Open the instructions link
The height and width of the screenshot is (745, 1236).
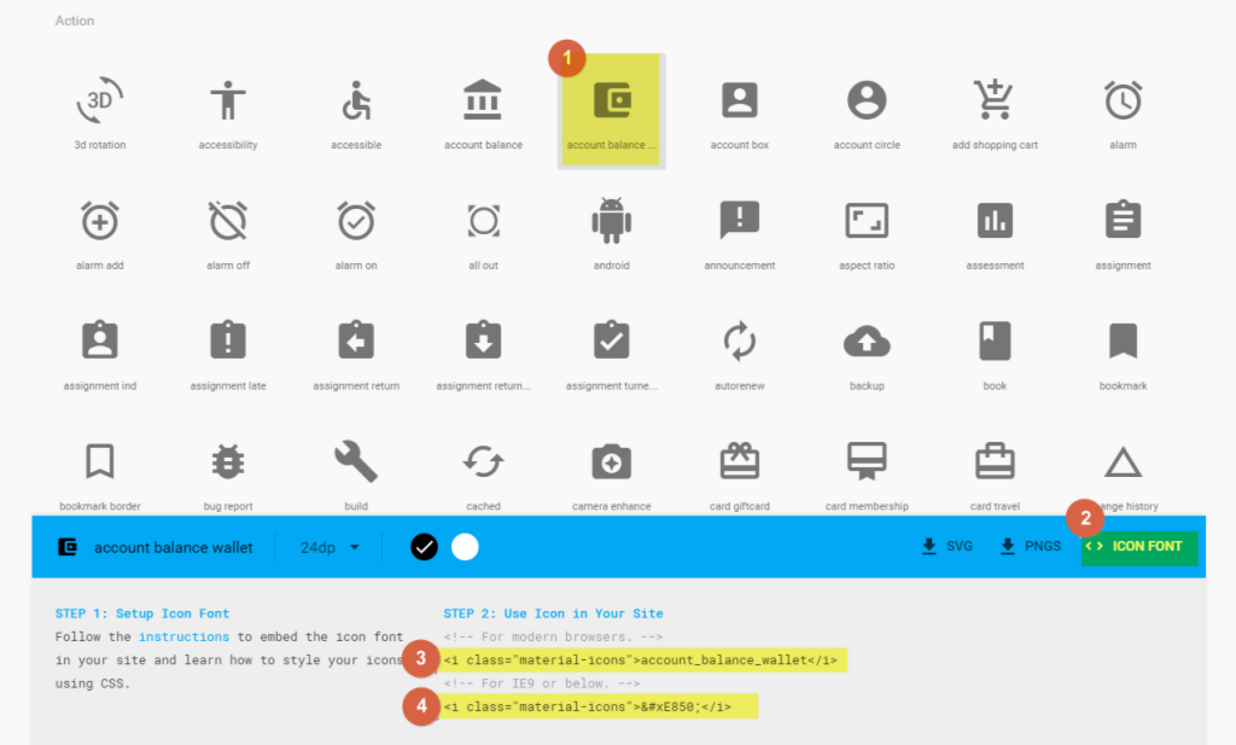pos(184,636)
